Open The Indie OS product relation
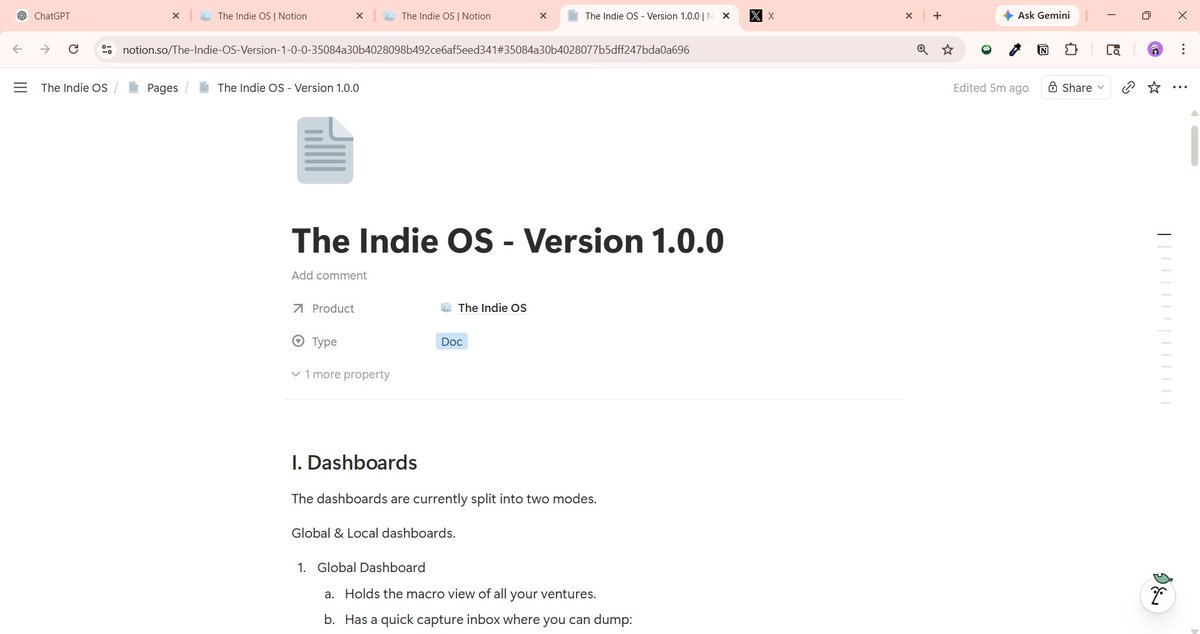The width and height of the screenshot is (1200, 634). pyautogui.click(x=484, y=308)
